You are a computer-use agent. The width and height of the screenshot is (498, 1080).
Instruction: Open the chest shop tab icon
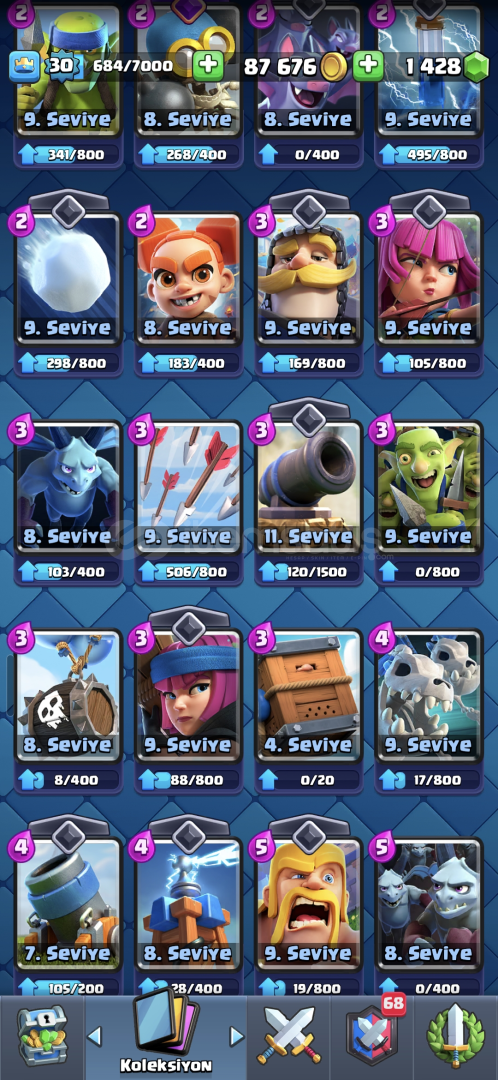tap(42, 1035)
